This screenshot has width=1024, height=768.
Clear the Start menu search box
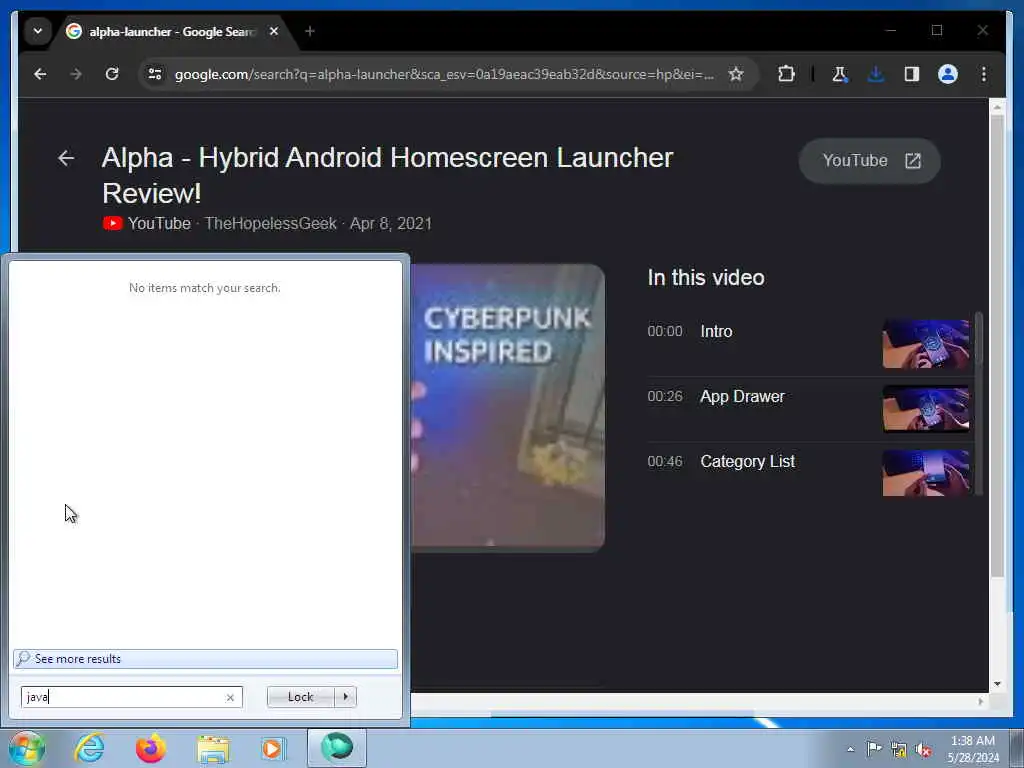point(230,697)
